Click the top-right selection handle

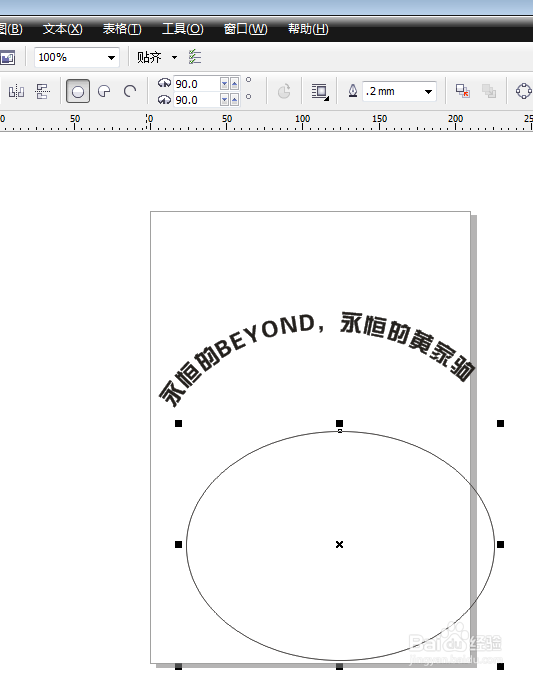(x=501, y=423)
